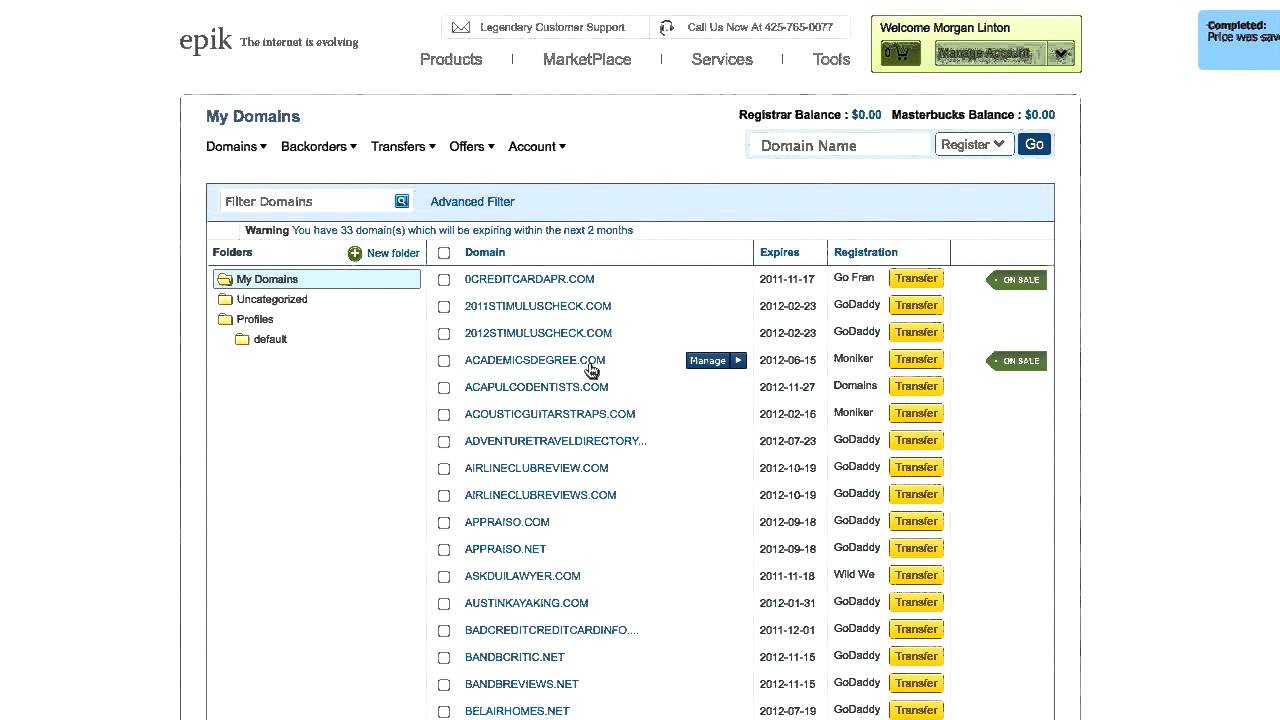Click the 2012-06-15 expiry date
1280x720 pixels.
point(787,361)
